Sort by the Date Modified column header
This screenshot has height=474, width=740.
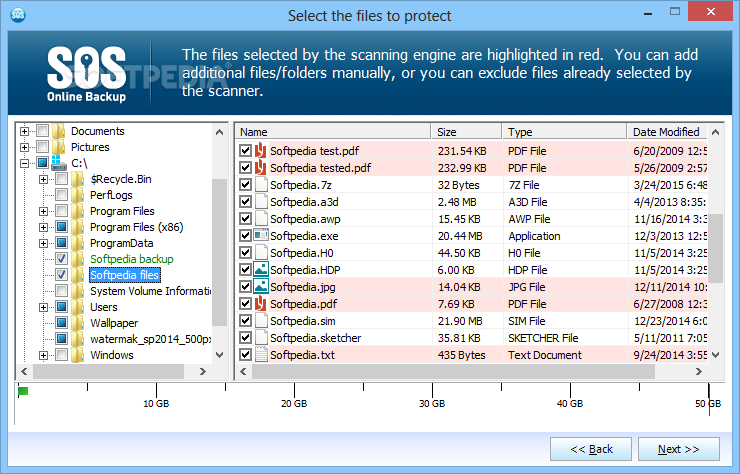[x=667, y=132]
